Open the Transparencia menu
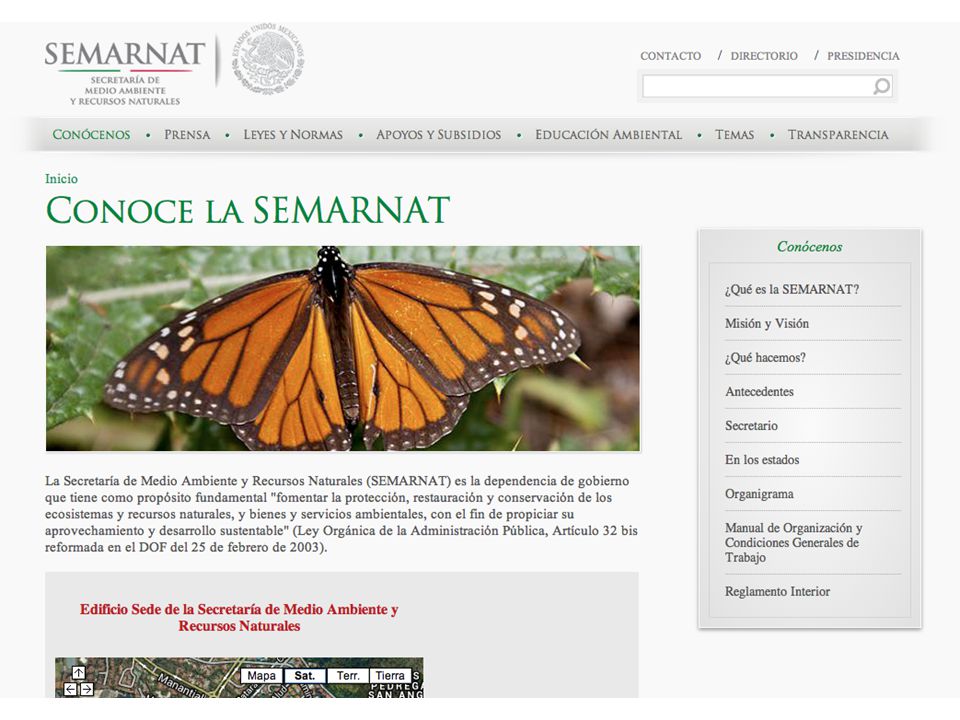This screenshot has height=720, width=960. pos(838,135)
